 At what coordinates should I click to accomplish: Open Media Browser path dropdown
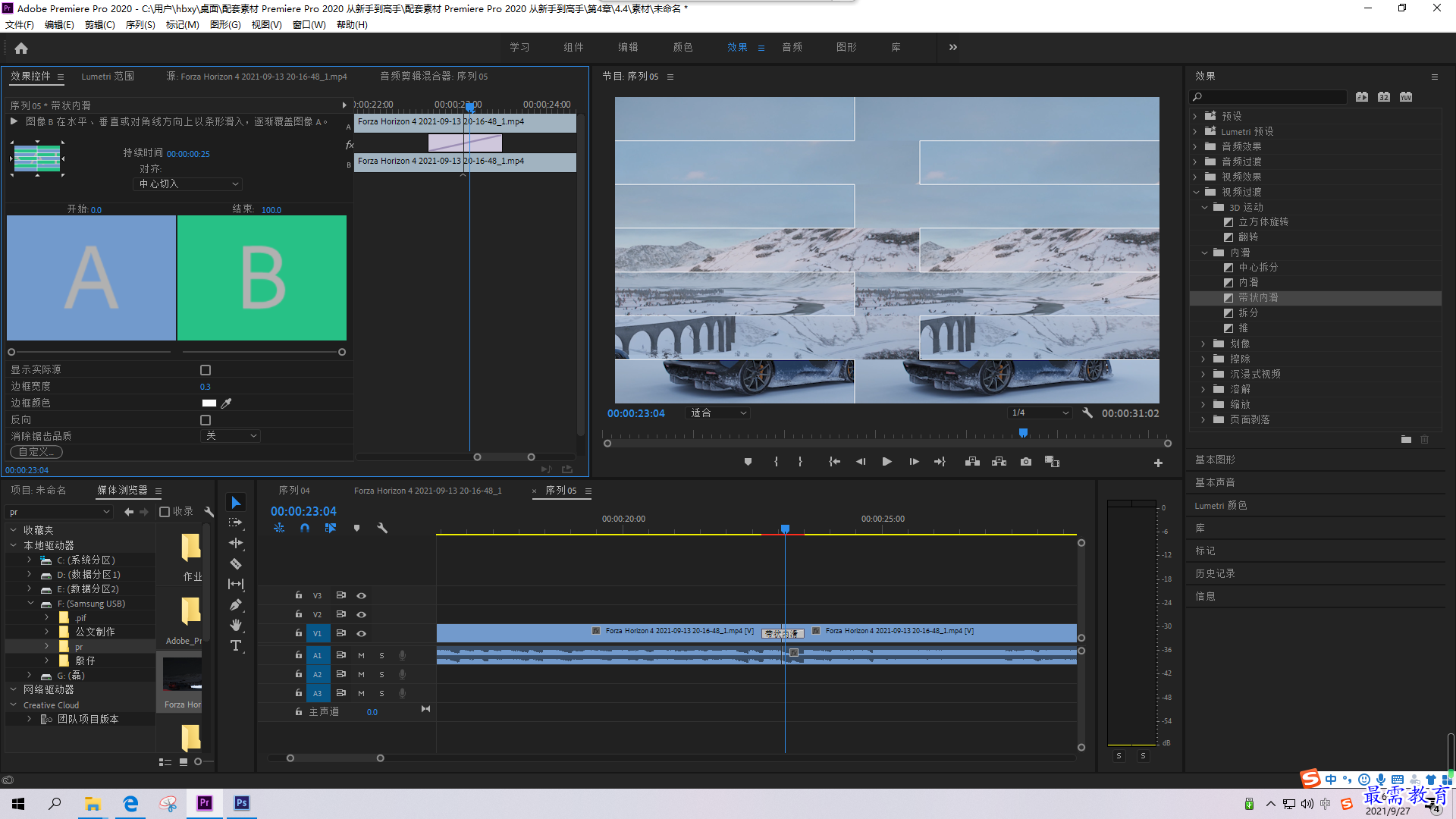[x=60, y=513]
